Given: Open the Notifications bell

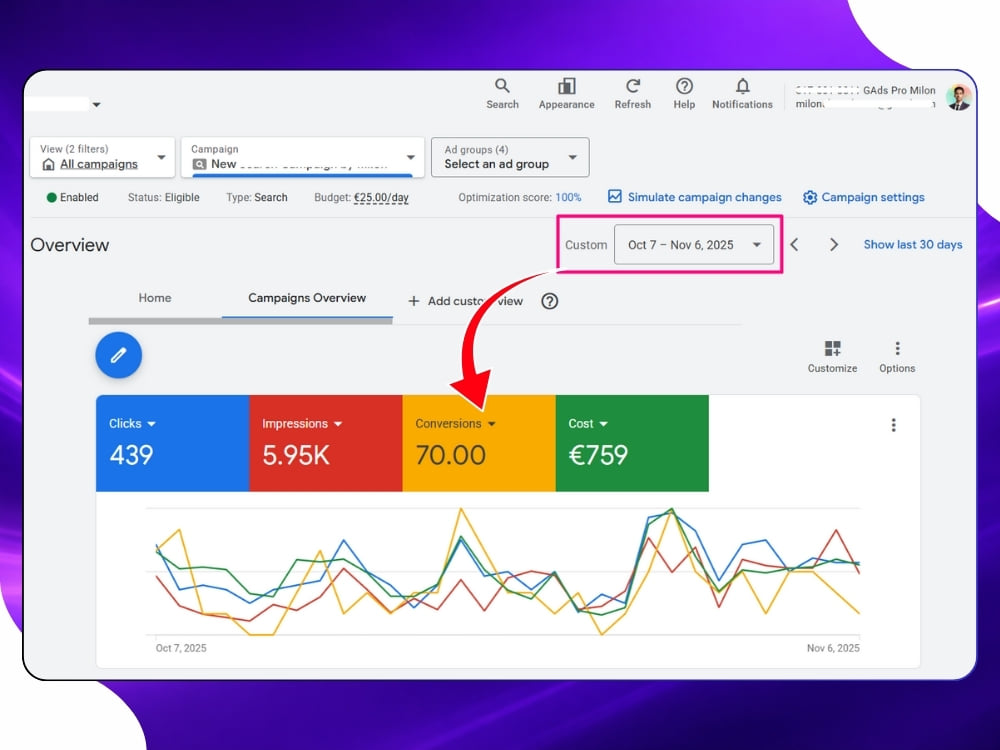Looking at the screenshot, I should pos(742,94).
